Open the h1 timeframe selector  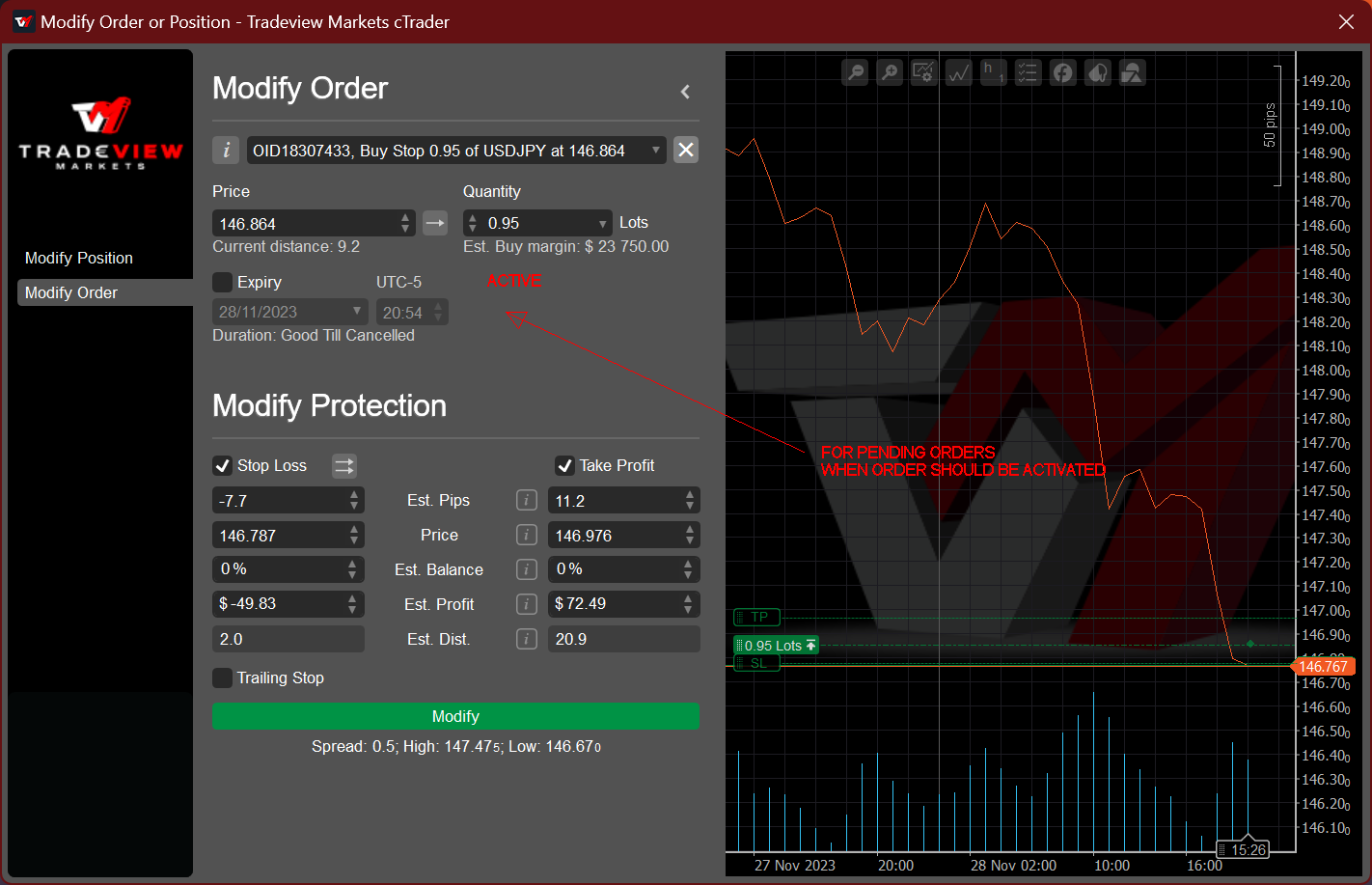[993, 72]
